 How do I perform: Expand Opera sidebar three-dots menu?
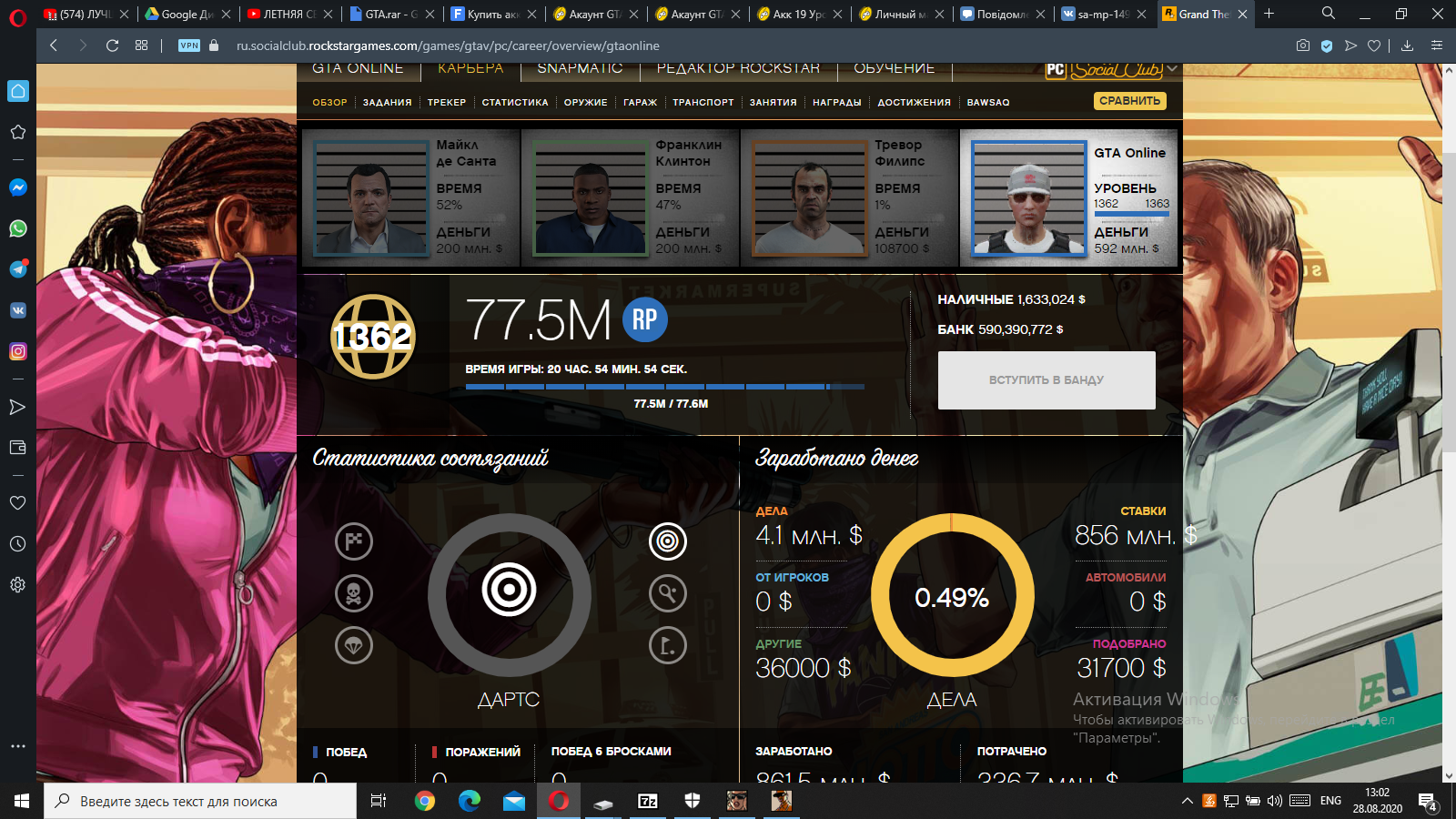pos(18,746)
